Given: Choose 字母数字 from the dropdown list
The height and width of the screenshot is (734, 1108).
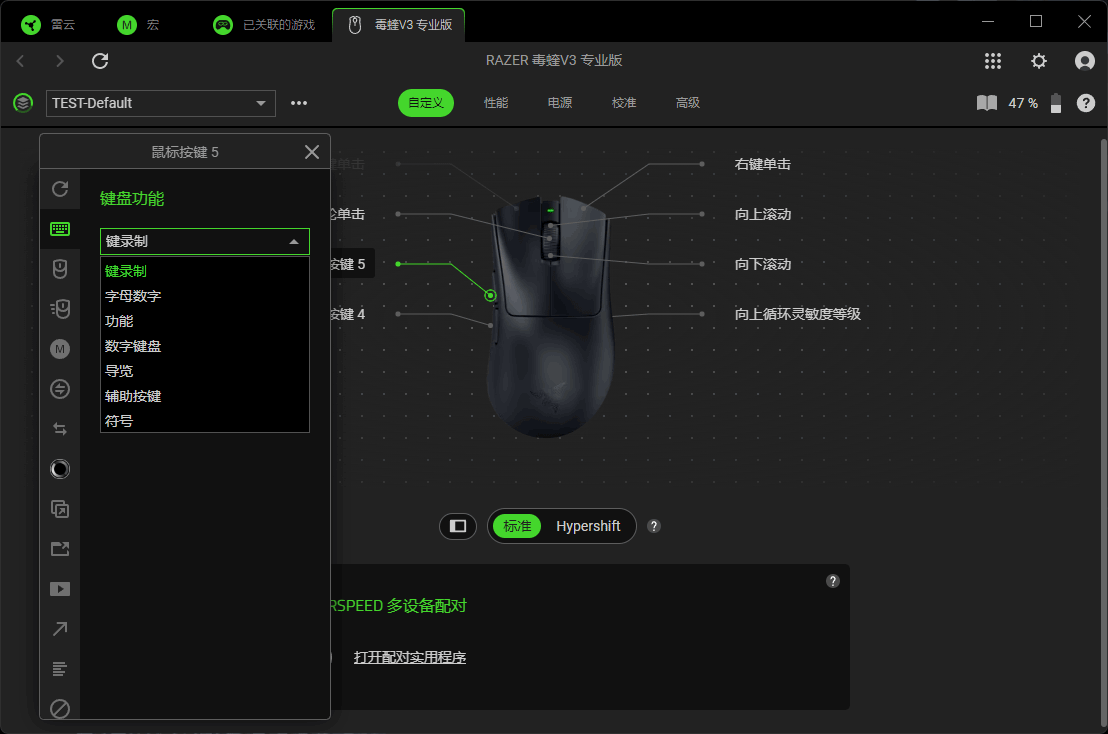Looking at the screenshot, I should coord(205,296).
